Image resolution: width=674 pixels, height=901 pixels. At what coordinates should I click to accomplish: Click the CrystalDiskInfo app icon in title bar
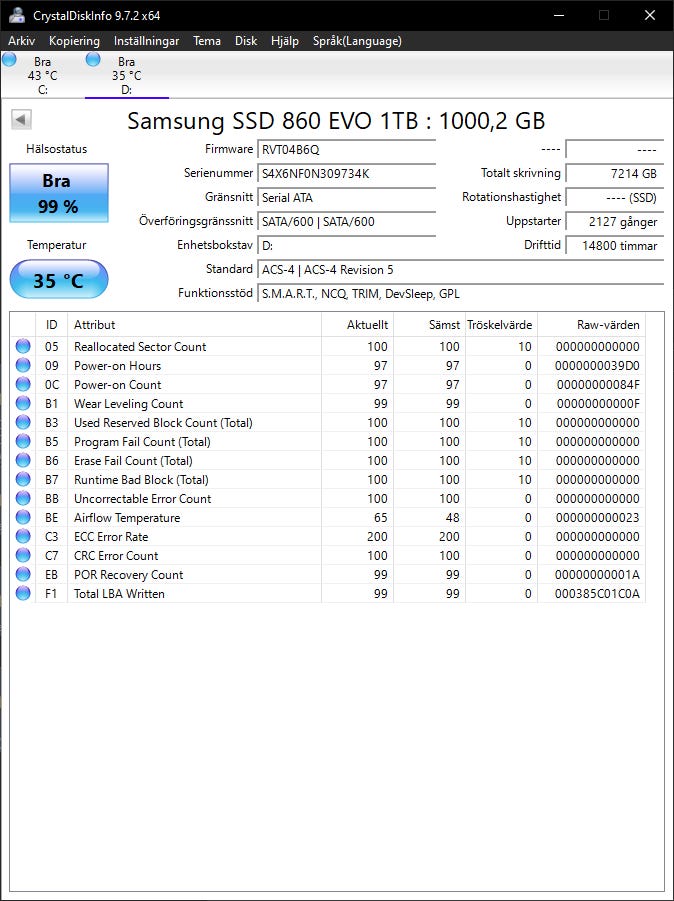tap(17, 15)
